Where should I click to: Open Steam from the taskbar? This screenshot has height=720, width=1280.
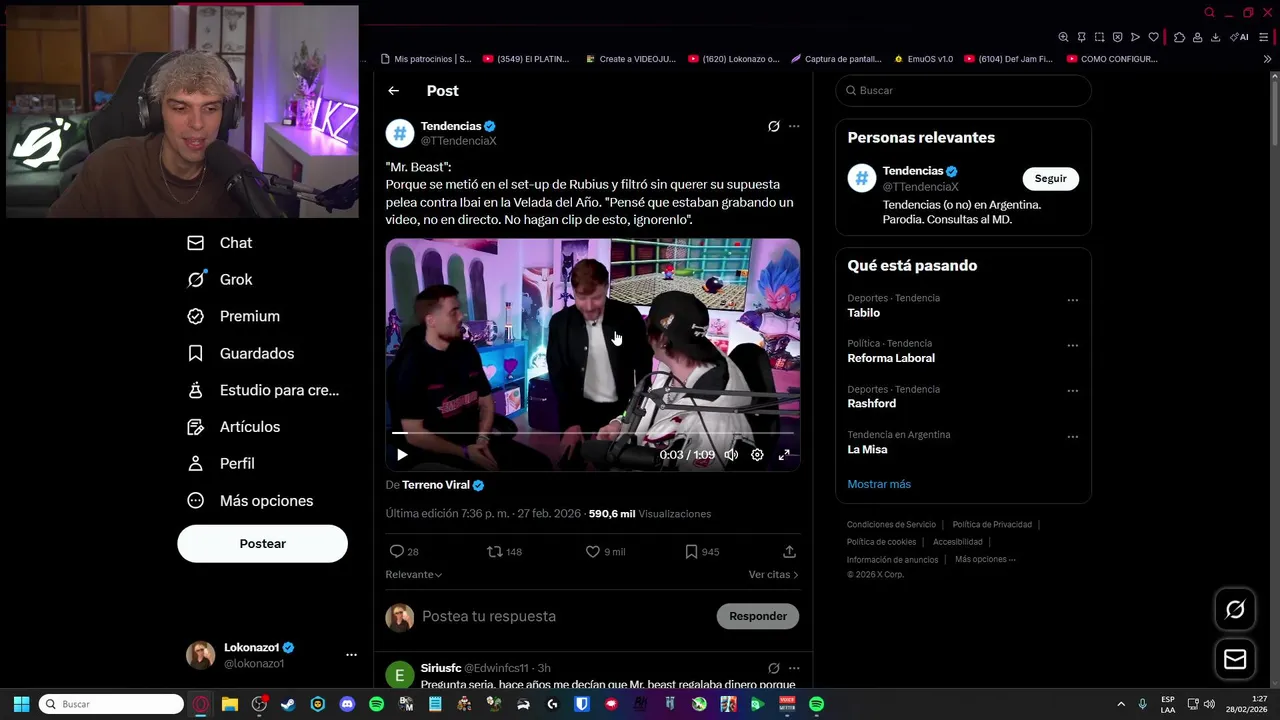(x=288, y=704)
